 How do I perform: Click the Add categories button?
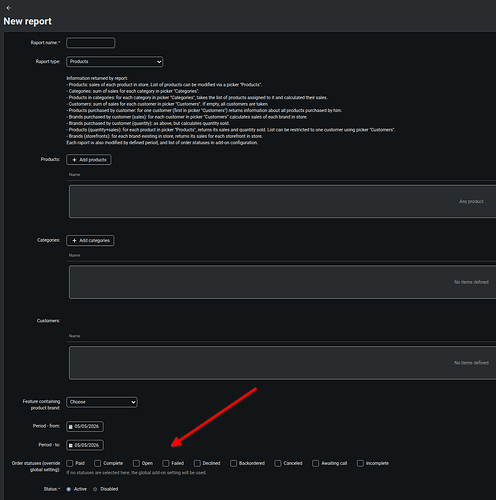(x=90, y=240)
